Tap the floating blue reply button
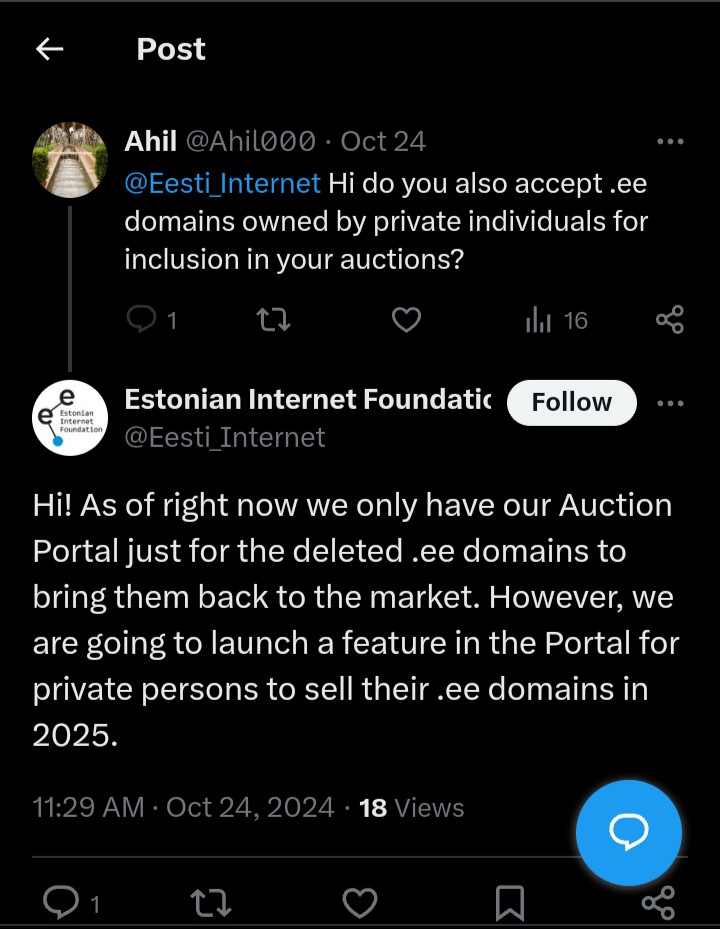 pos(629,832)
